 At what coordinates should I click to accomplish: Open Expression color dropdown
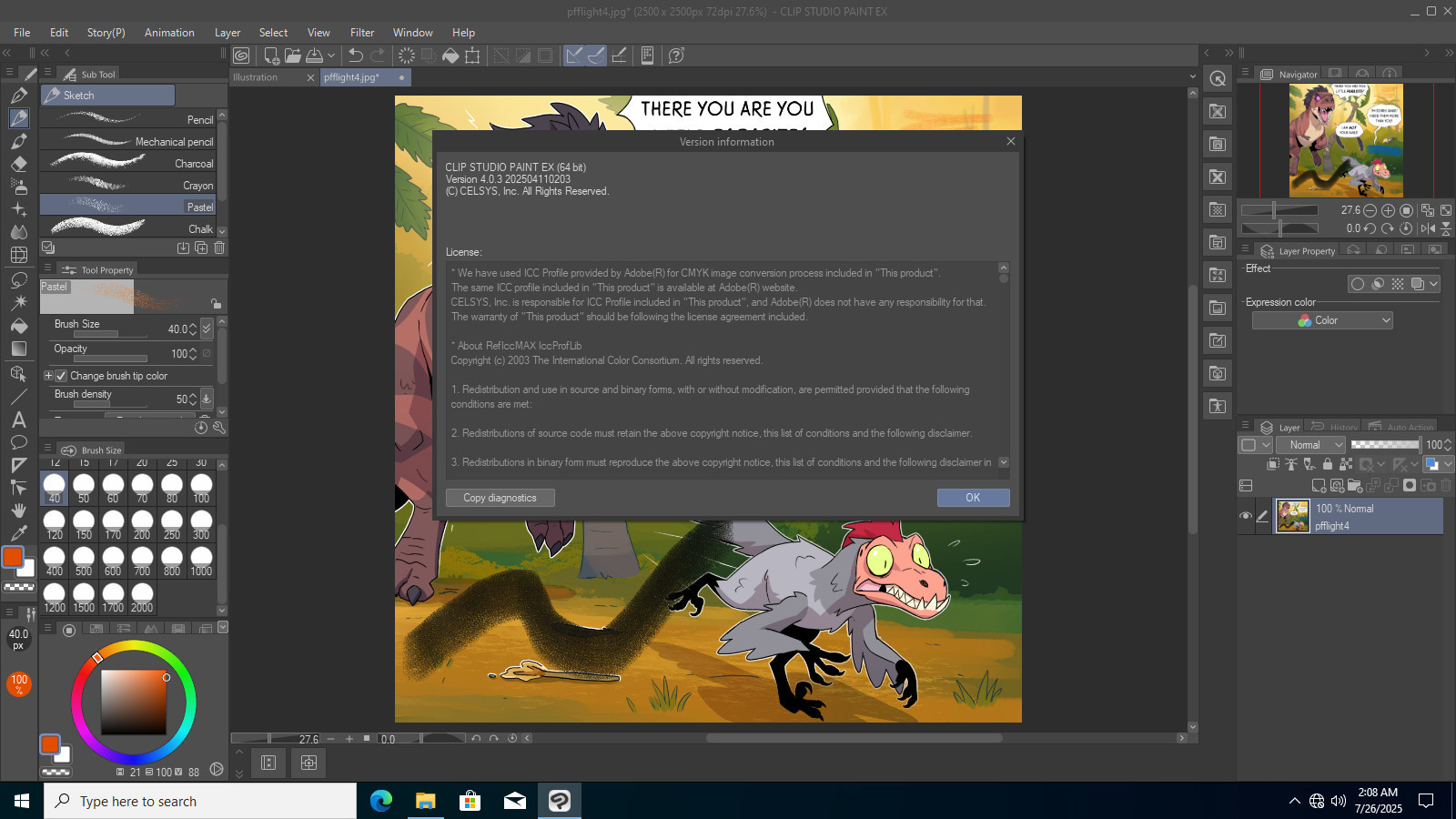(x=1323, y=320)
